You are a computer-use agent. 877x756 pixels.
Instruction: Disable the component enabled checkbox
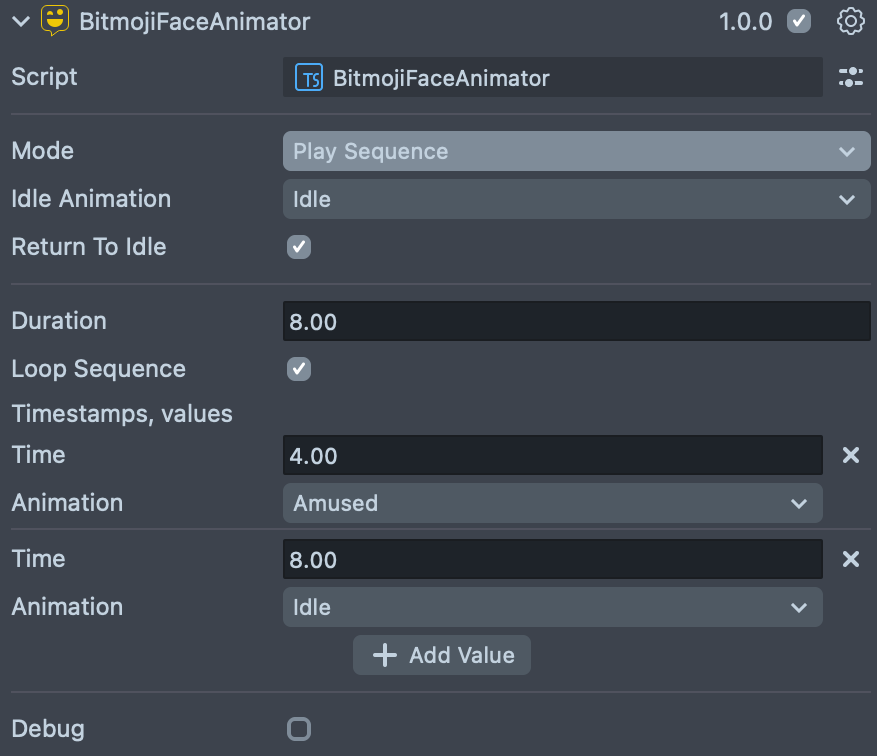click(799, 21)
